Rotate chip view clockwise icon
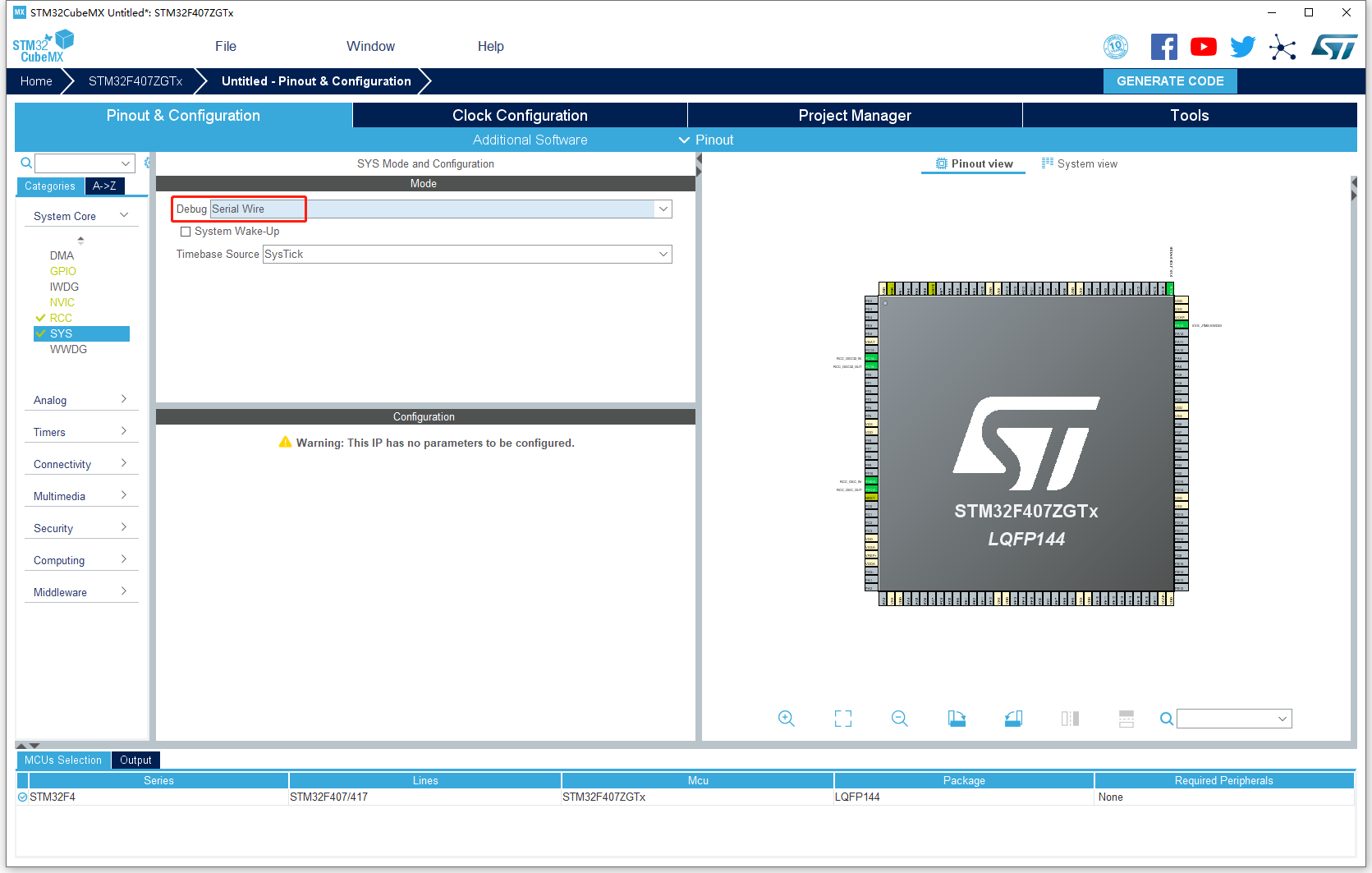 pyautogui.click(x=957, y=719)
